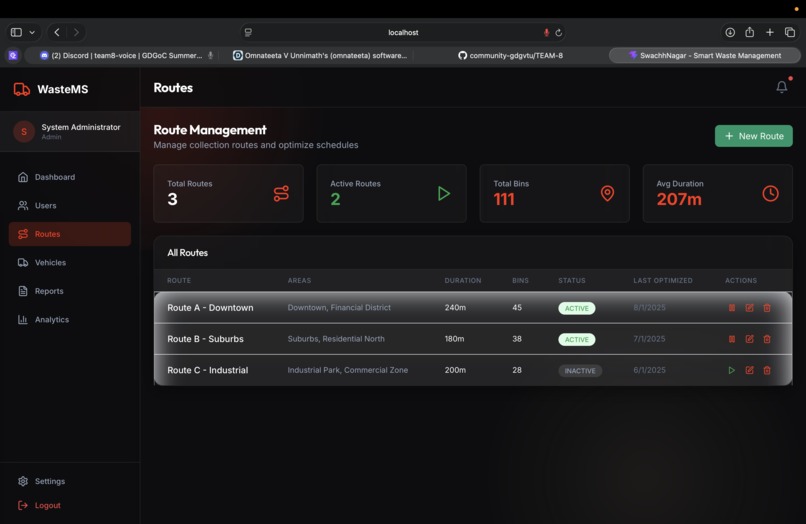Screen dimensions: 806x524
Task: Open Settings in the sidebar
Action: click(70, 481)
